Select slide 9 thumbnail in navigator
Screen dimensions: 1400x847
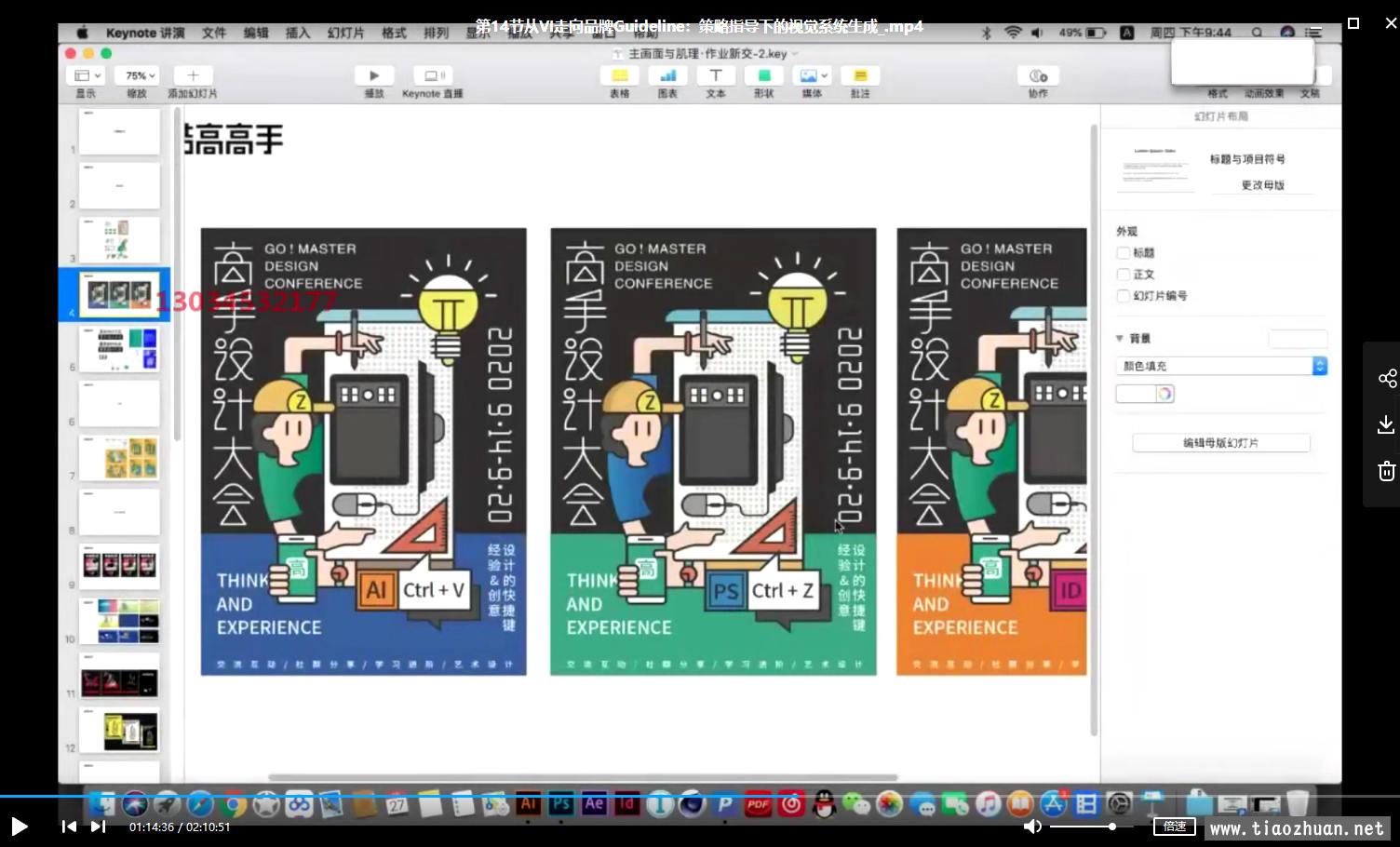(x=119, y=567)
